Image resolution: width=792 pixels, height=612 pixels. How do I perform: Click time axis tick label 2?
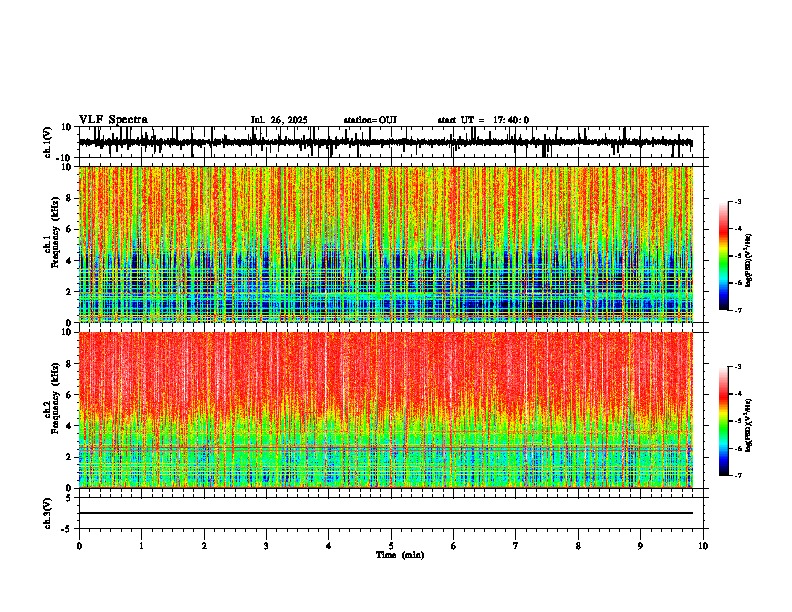click(204, 546)
